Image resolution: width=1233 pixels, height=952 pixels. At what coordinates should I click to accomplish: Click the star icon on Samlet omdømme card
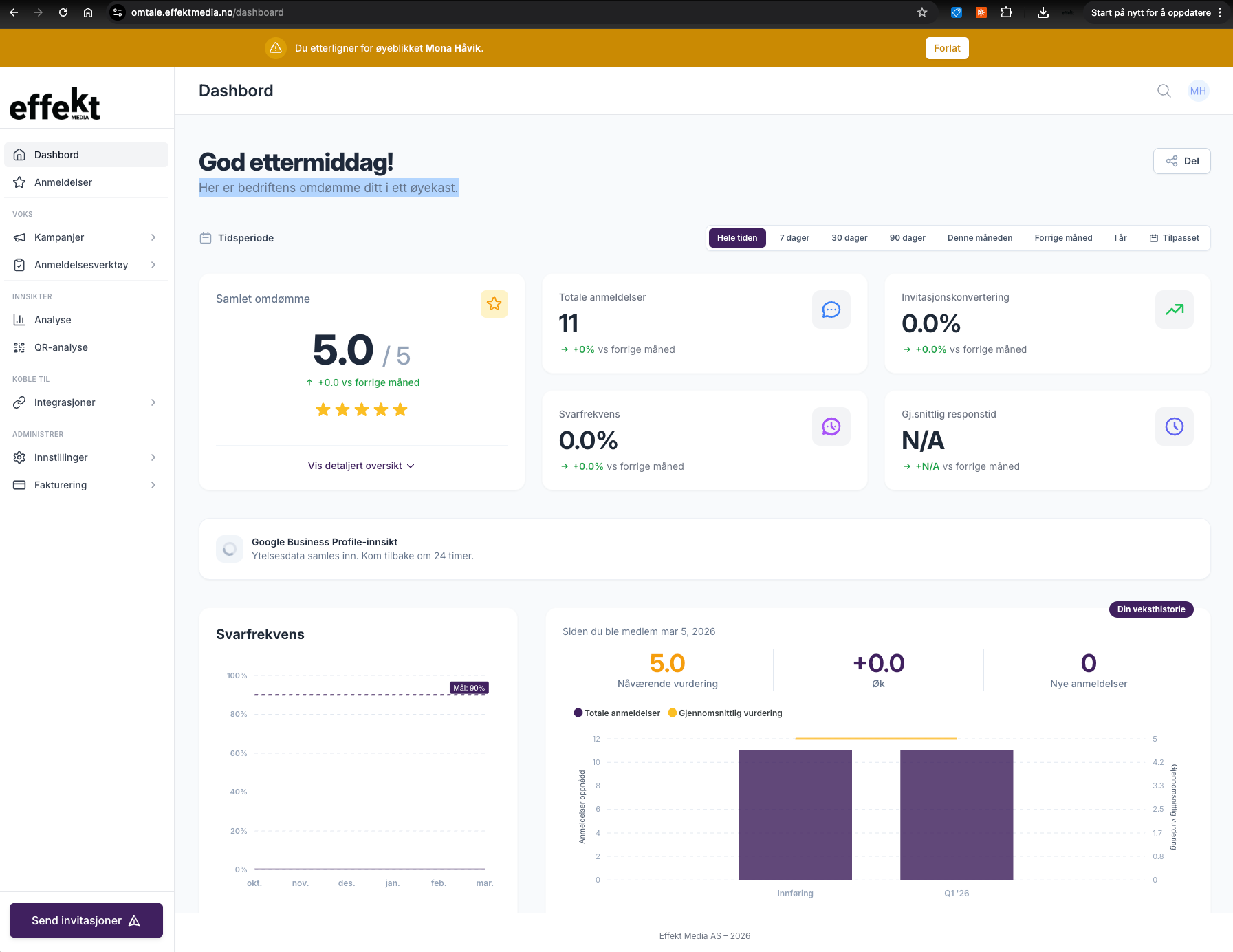click(494, 303)
